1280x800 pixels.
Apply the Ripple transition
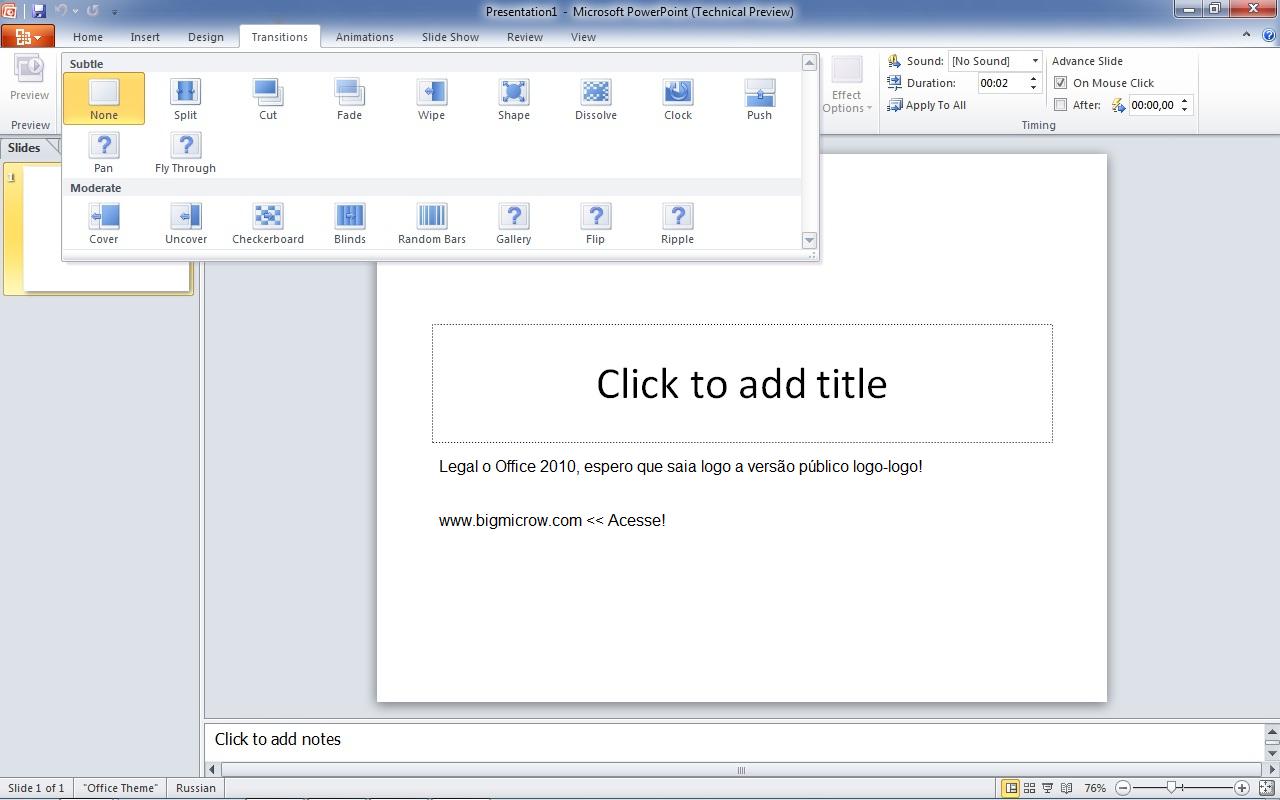678,223
